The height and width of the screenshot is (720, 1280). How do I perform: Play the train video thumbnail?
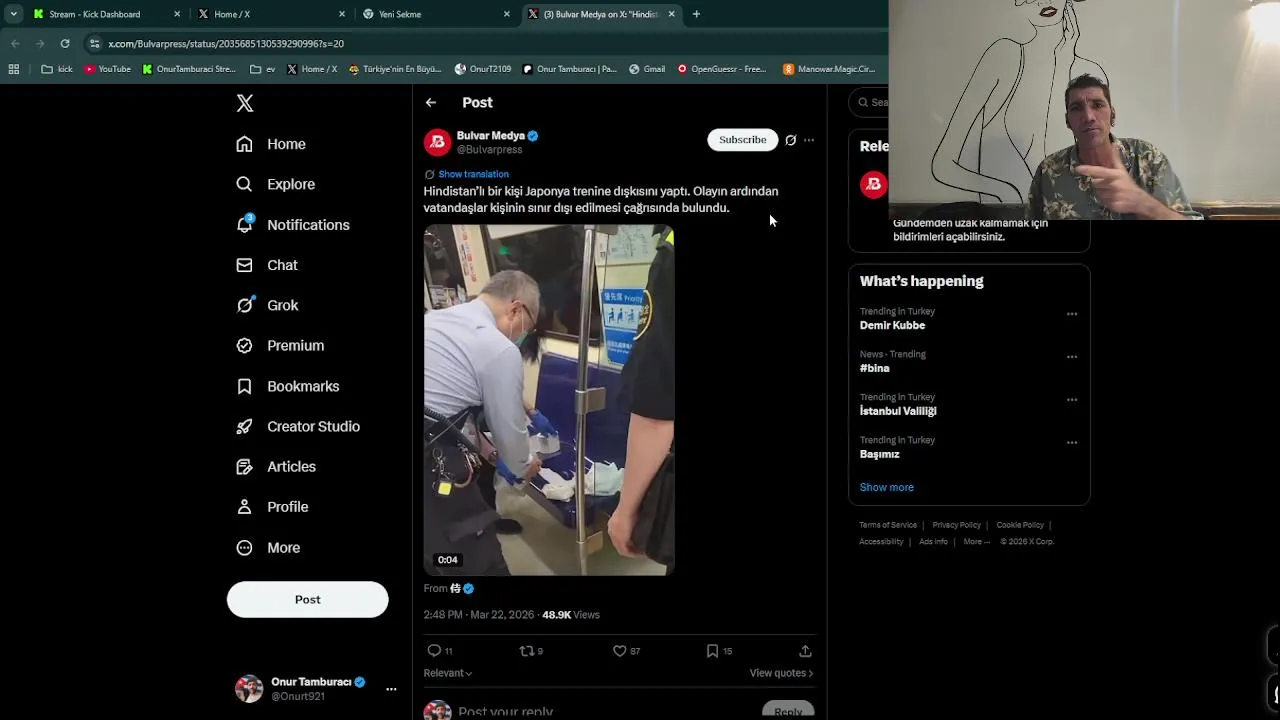(x=549, y=400)
